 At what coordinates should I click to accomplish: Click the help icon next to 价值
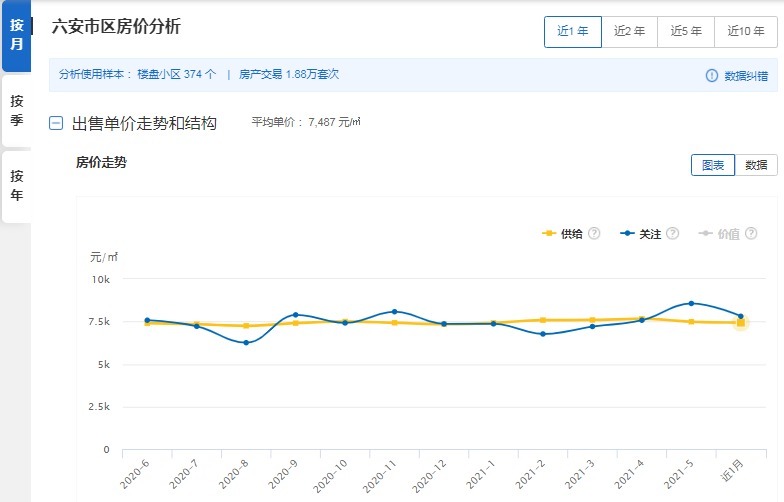point(751,234)
